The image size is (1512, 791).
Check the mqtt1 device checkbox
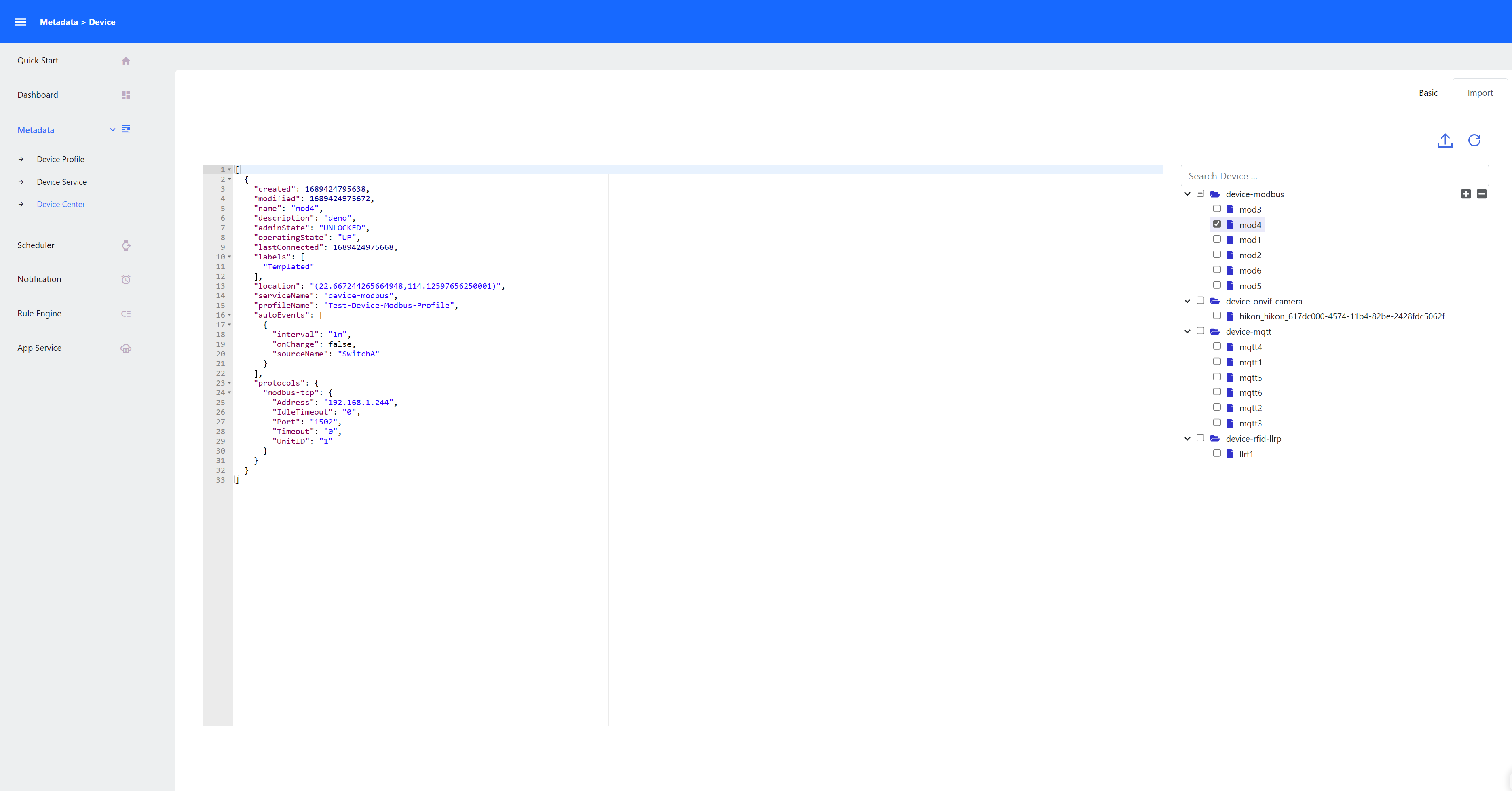coord(1217,361)
